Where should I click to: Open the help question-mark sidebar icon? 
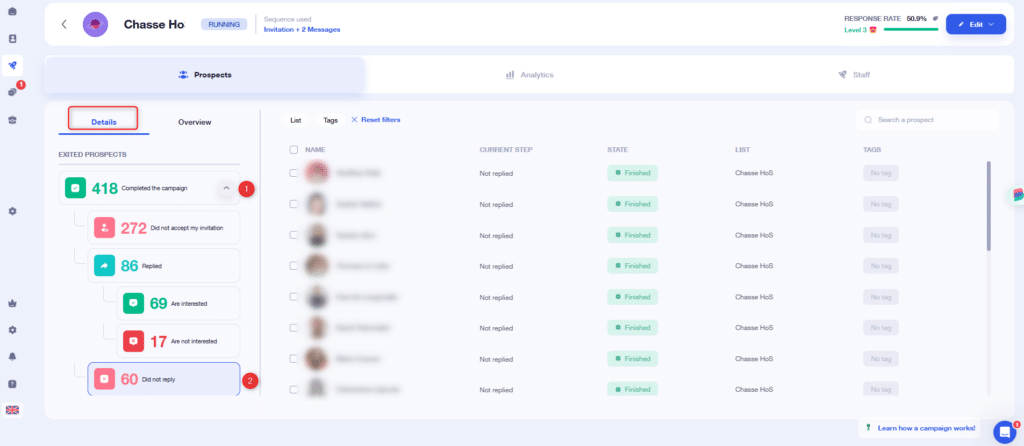tap(12, 383)
